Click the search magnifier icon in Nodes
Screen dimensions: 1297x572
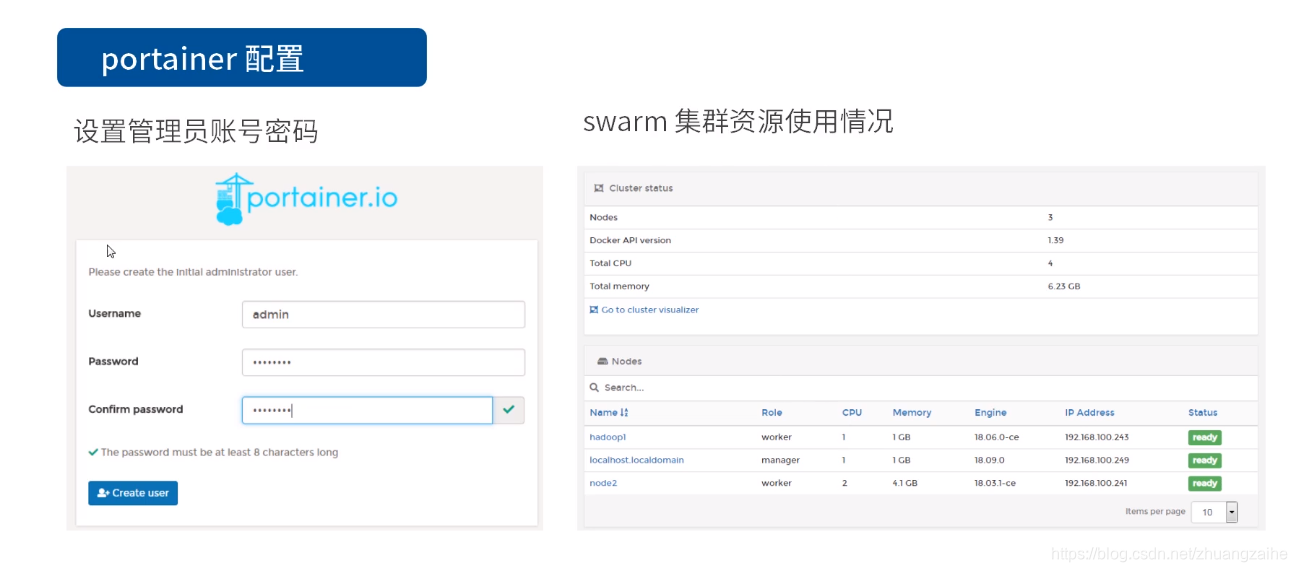pyautogui.click(x=594, y=387)
